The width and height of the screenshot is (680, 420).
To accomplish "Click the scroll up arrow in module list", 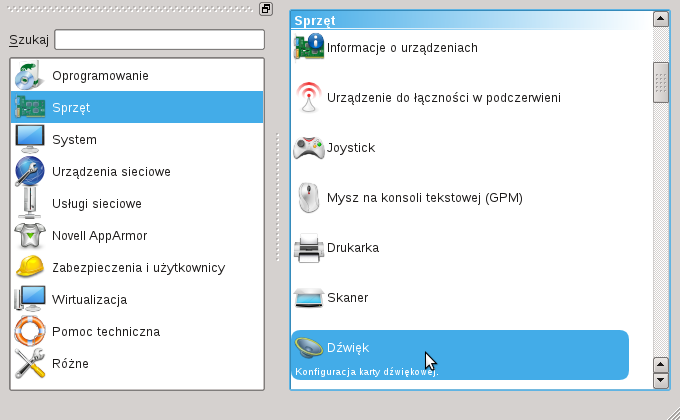I will (x=660, y=19).
